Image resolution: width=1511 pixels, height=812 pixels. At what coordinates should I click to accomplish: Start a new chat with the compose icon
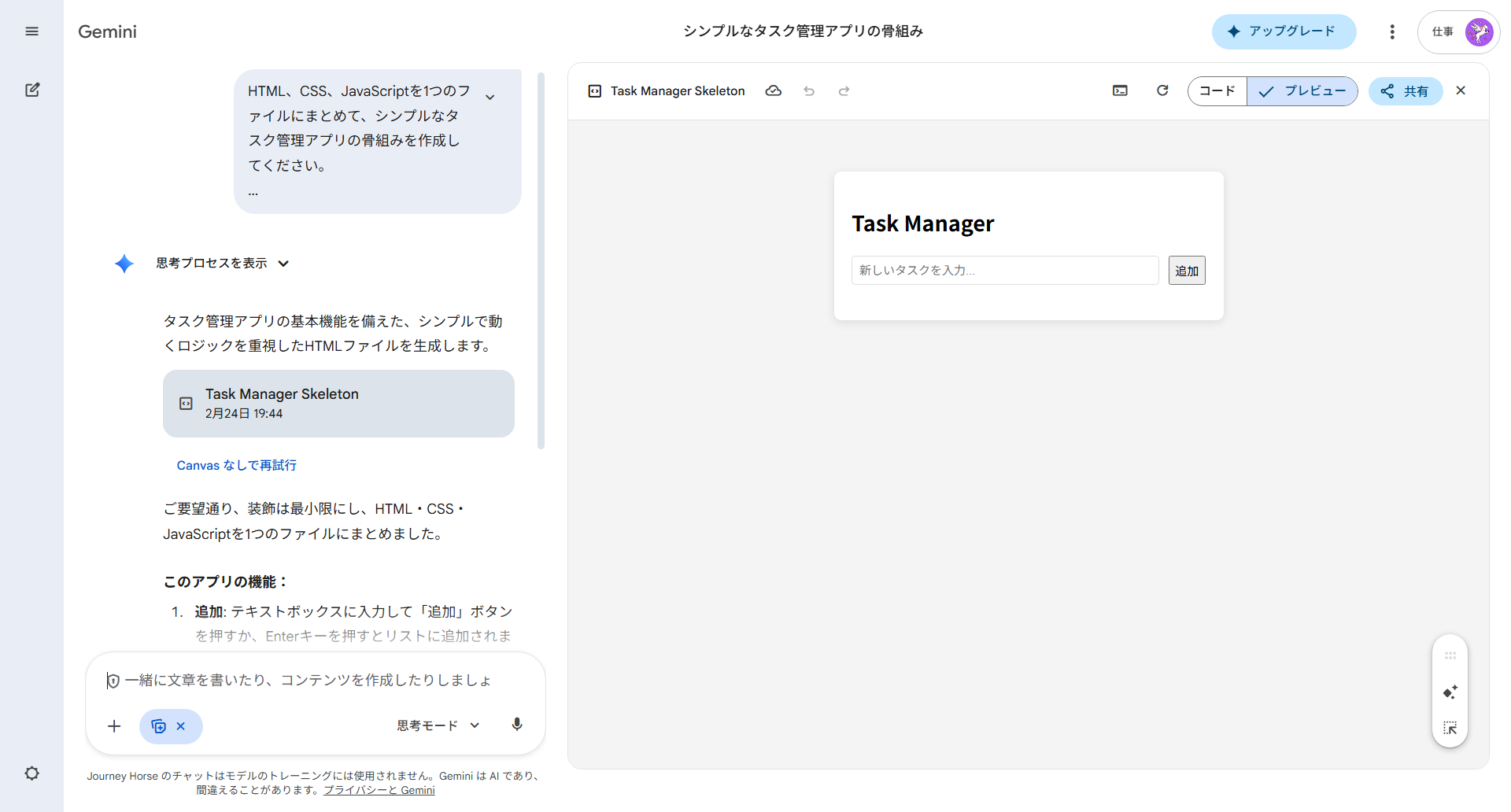point(32,90)
